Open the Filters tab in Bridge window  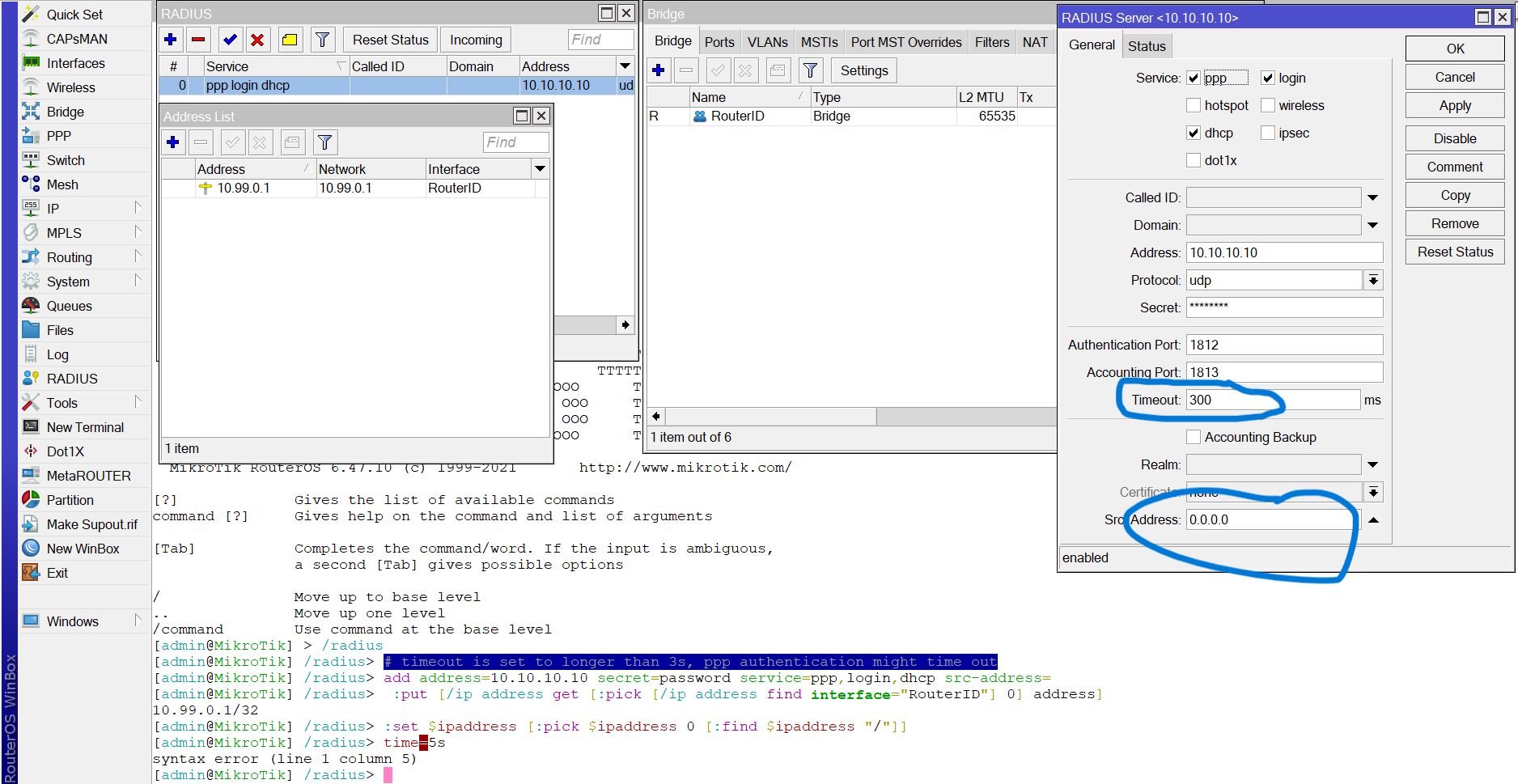992,42
